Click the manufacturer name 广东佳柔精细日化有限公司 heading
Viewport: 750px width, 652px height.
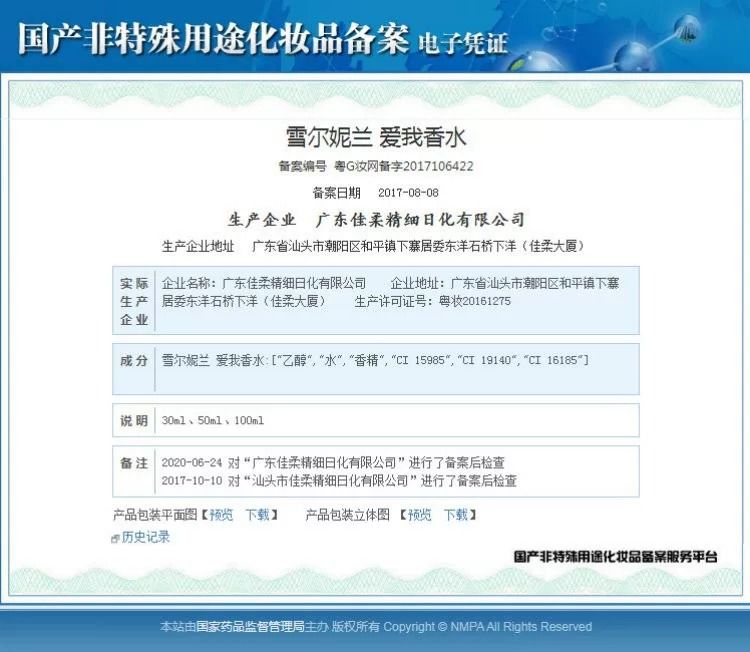point(420,219)
